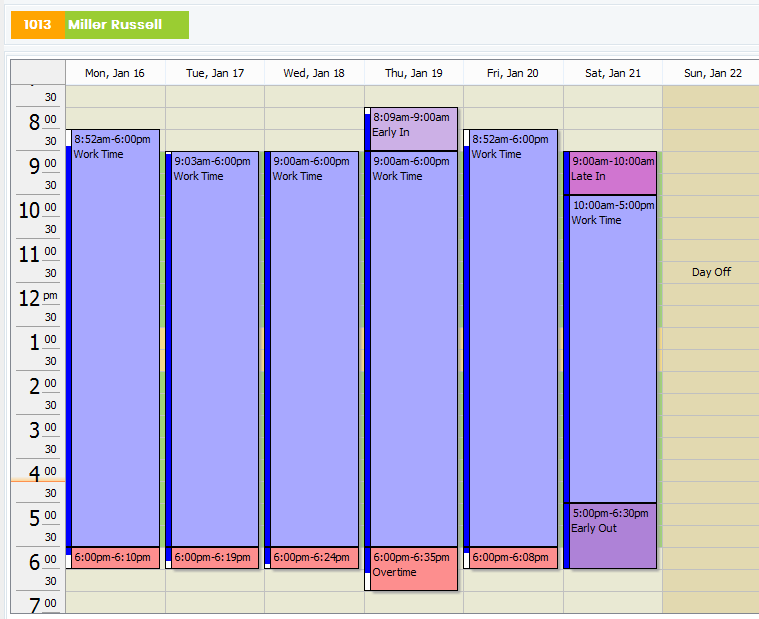Screen dimensions: 759x619
Task: Click Thursday 6:00pm-6:35pm Overtime block
Action: pyautogui.click(x=411, y=569)
